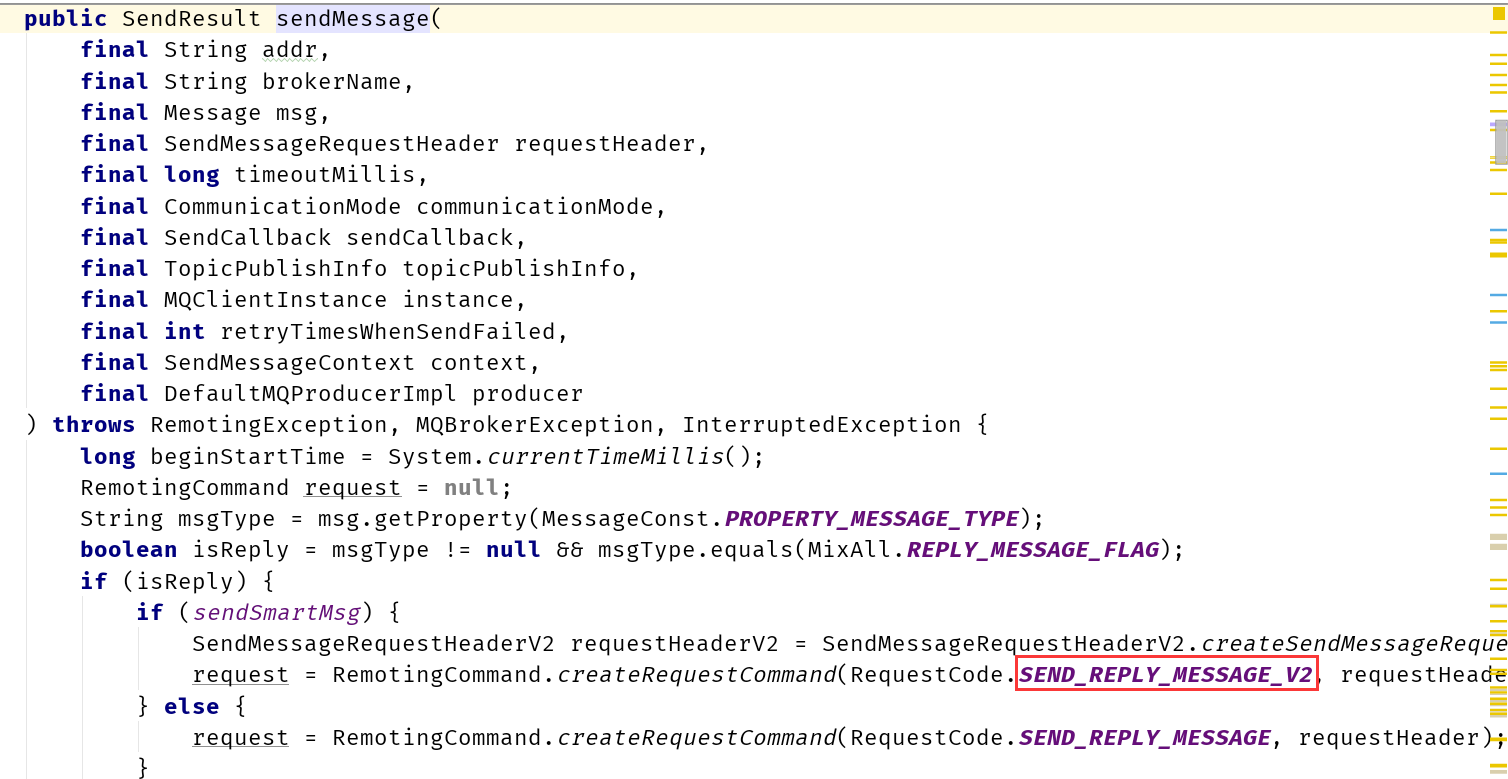Click the TopicPublishInfo type name

(276, 268)
